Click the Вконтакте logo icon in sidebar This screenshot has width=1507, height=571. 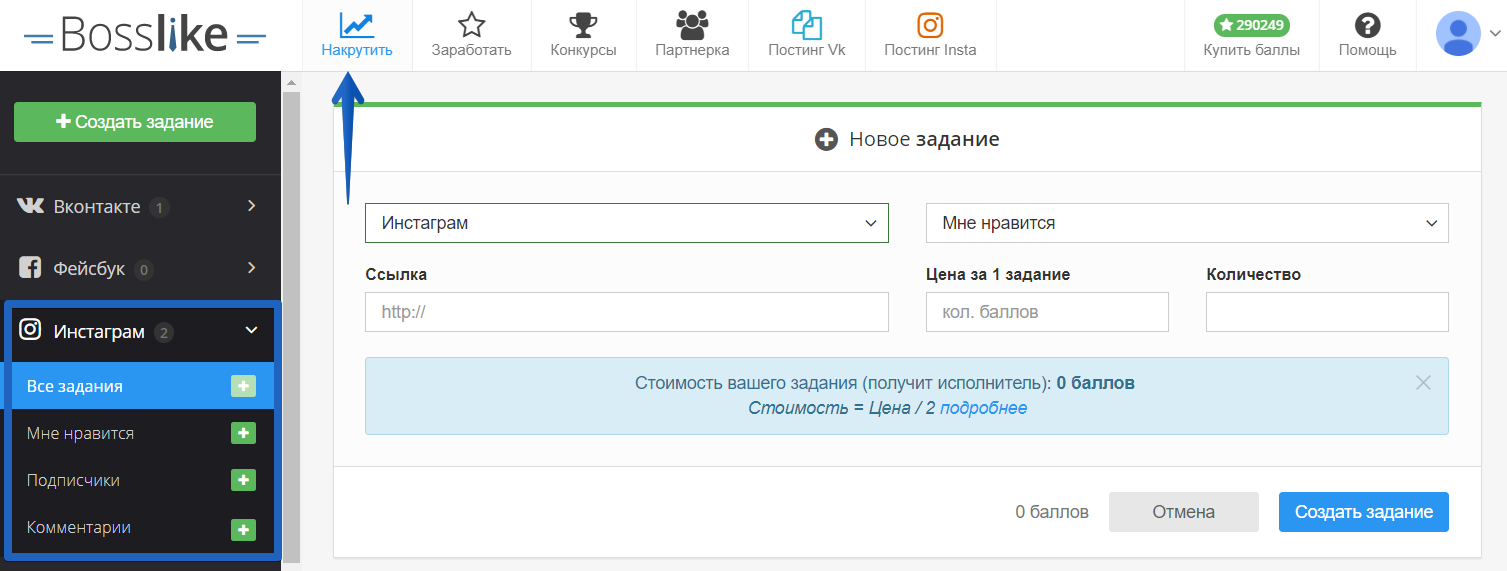pos(31,206)
